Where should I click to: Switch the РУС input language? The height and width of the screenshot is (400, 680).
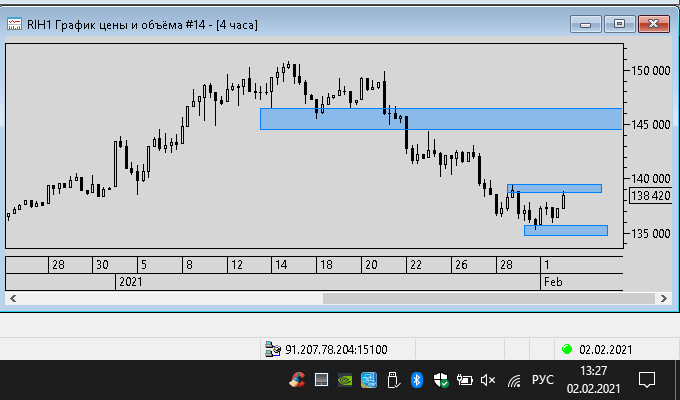pyautogui.click(x=543, y=380)
